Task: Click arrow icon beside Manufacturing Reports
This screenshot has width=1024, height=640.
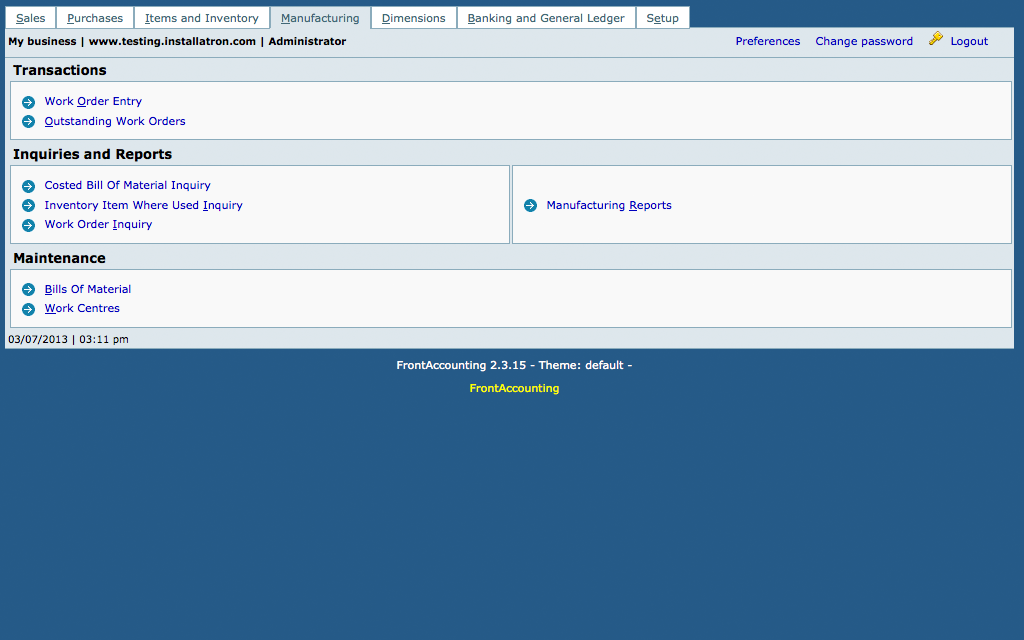Action: click(x=530, y=206)
